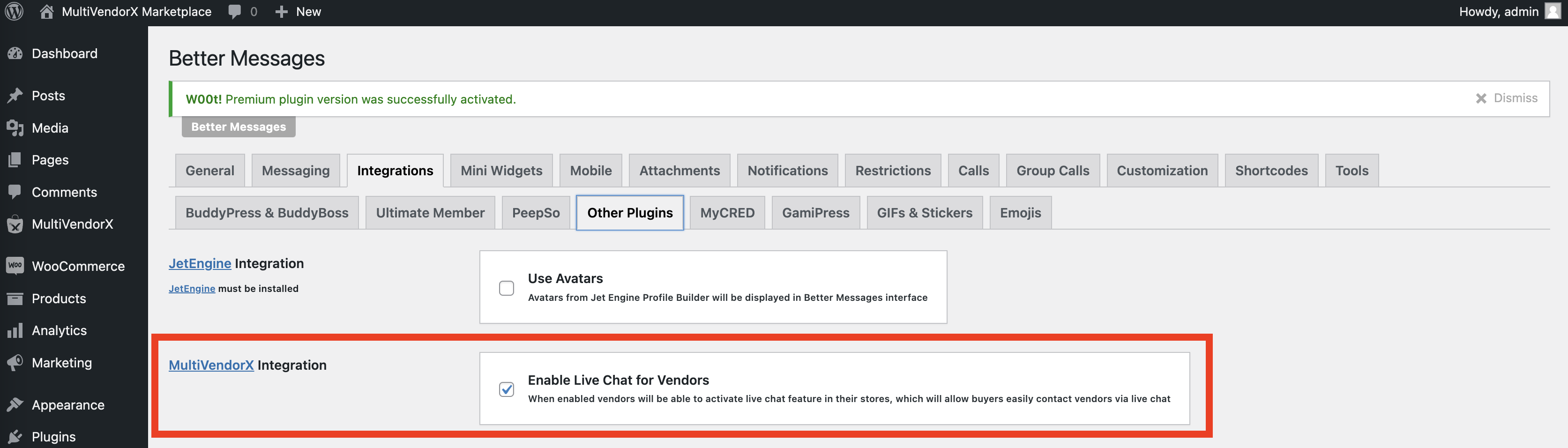
Task: Open the MultiVendorX Integration link
Action: [x=211, y=365]
